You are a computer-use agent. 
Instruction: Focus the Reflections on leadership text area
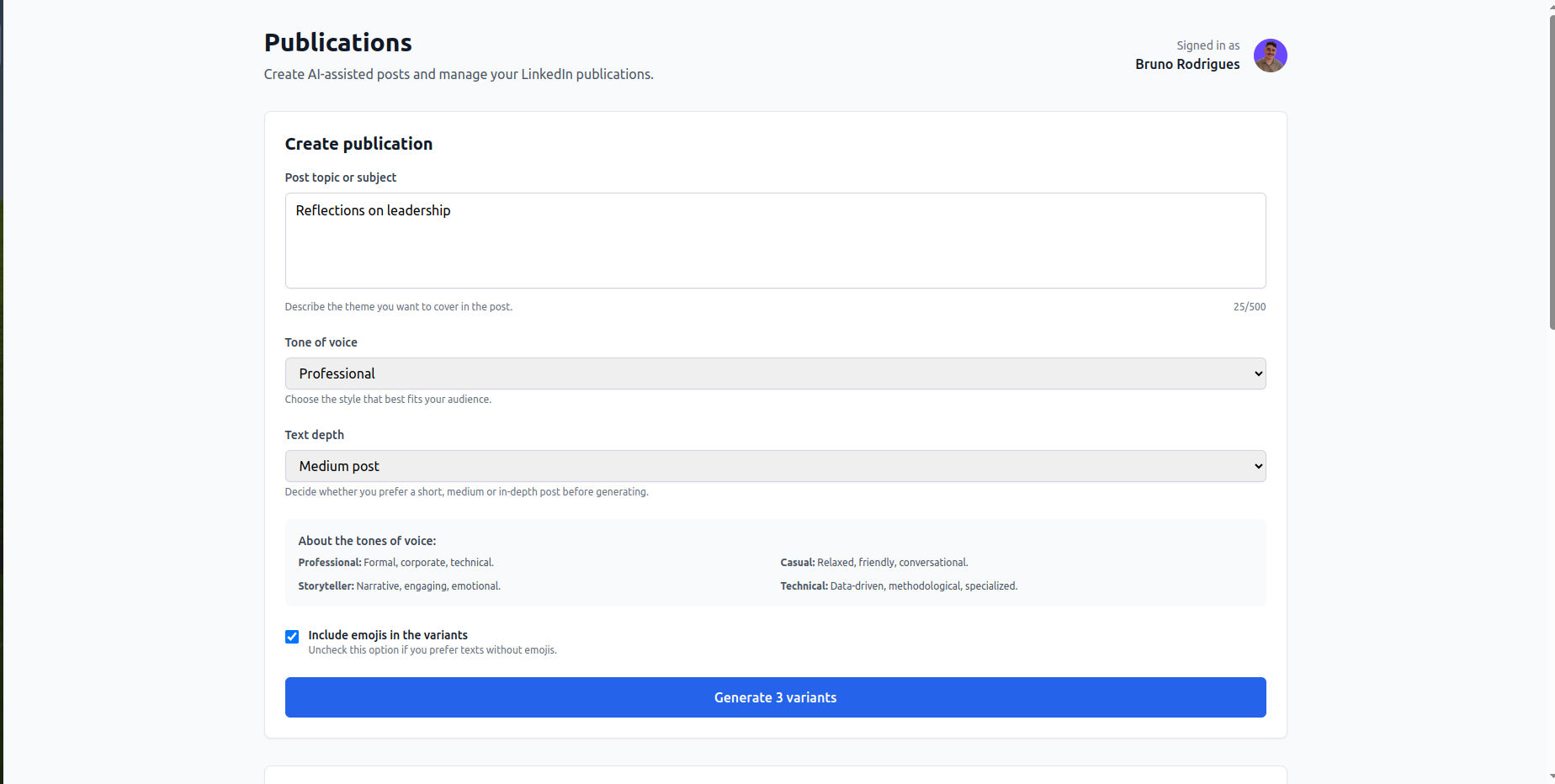click(x=775, y=241)
